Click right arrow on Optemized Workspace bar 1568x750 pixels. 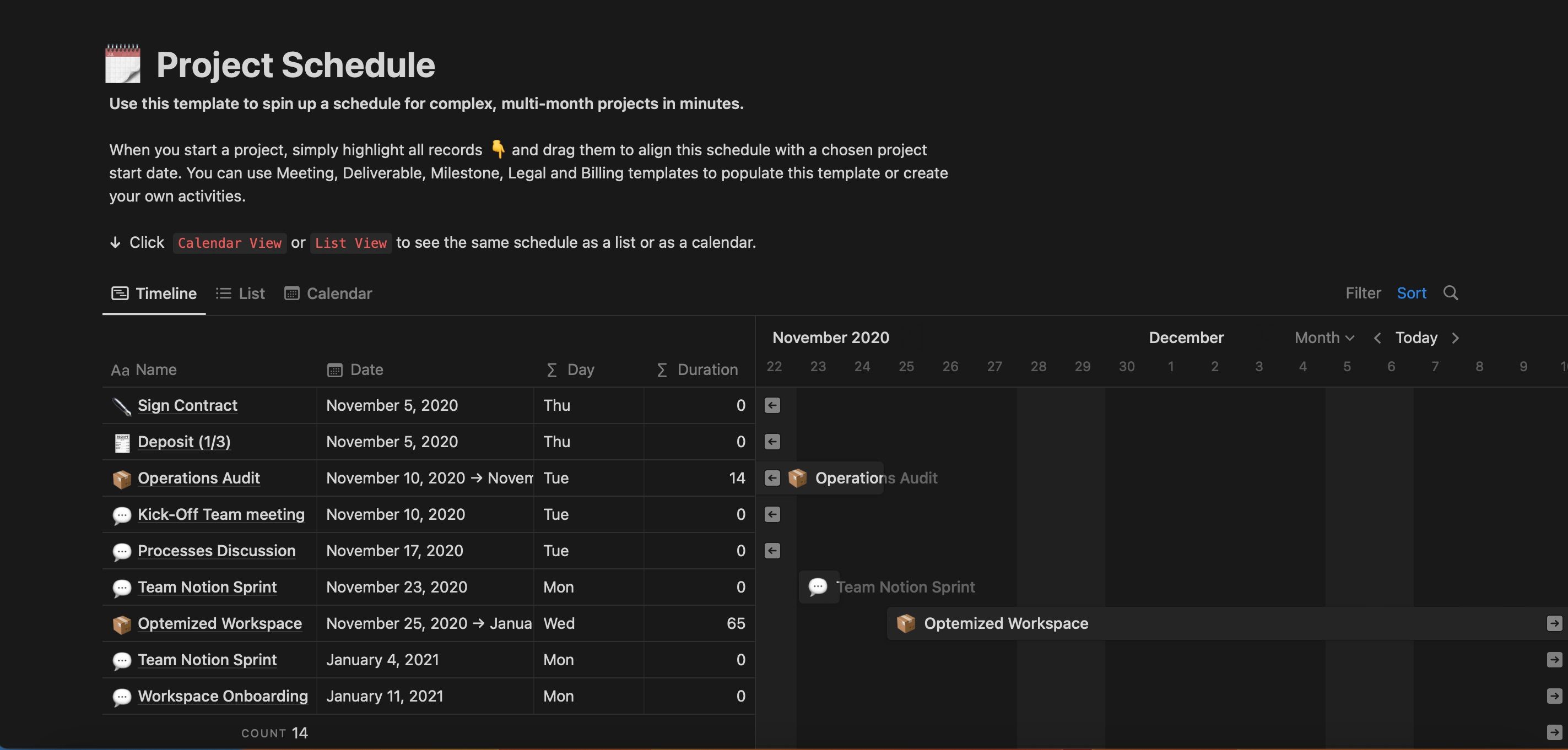click(1554, 623)
